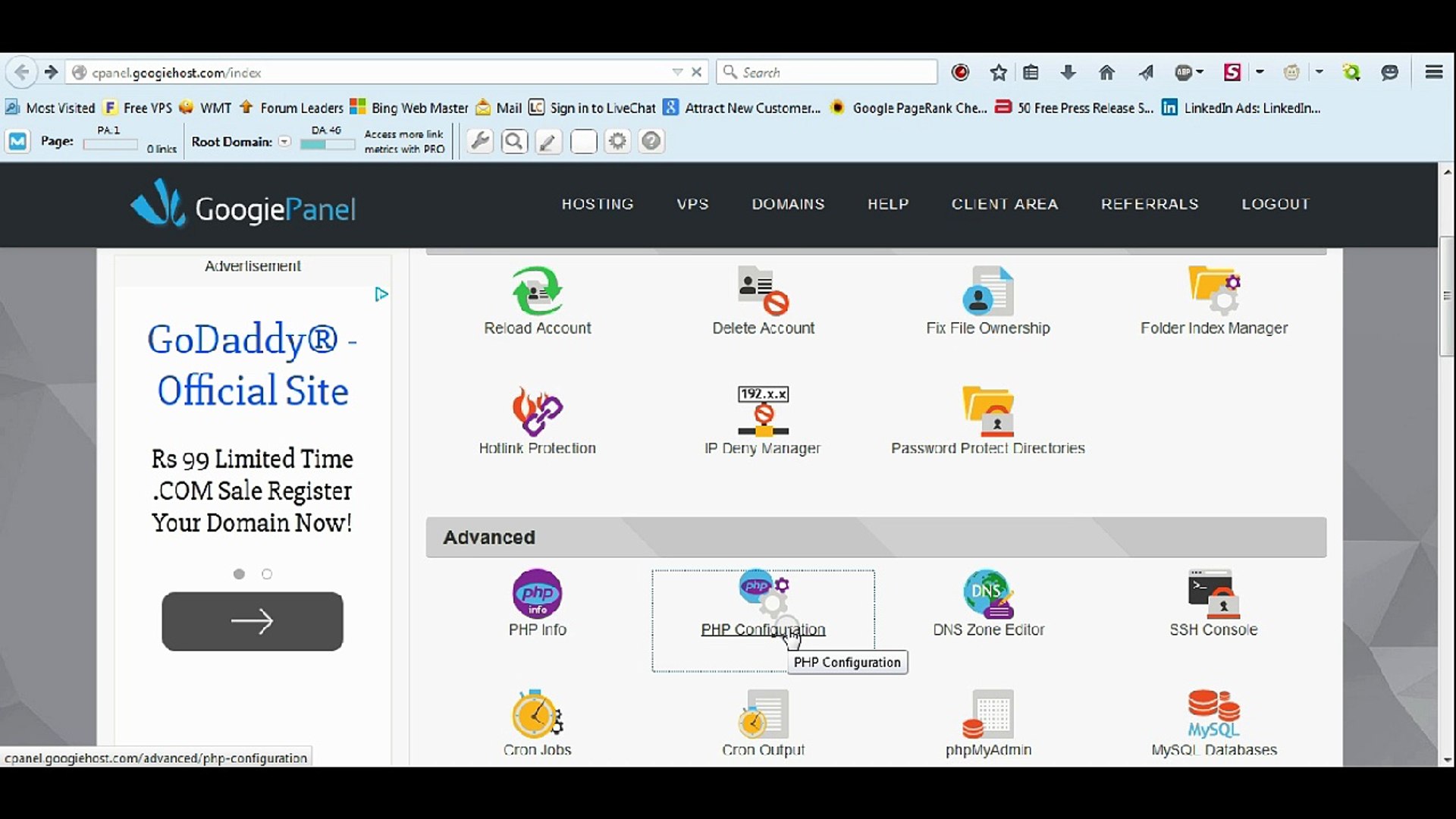1456x819 pixels.
Task: Open GoDaddy Official Site ad link
Action: pos(253,365)
